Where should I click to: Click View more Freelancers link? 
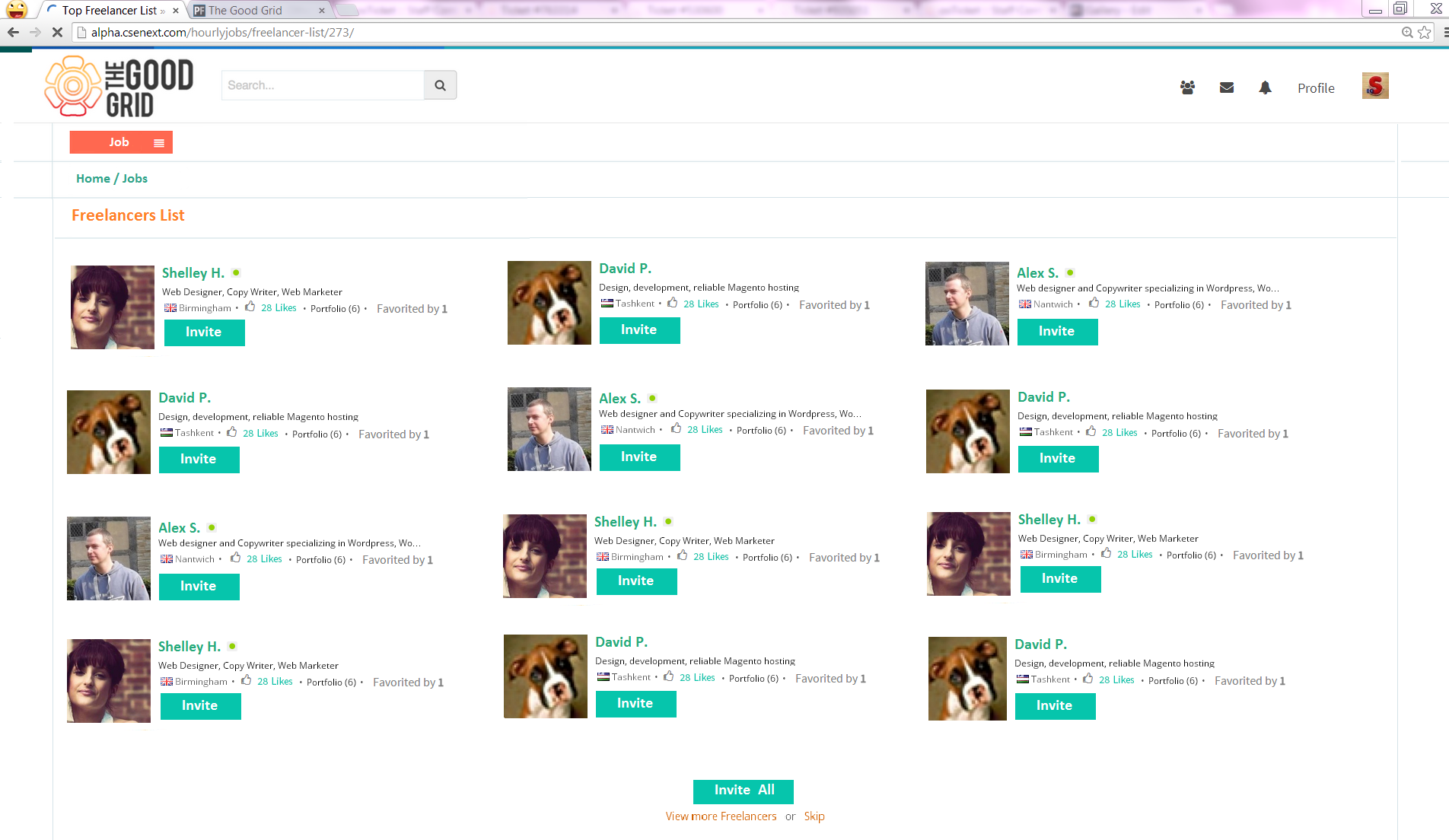tap(721, 816)
